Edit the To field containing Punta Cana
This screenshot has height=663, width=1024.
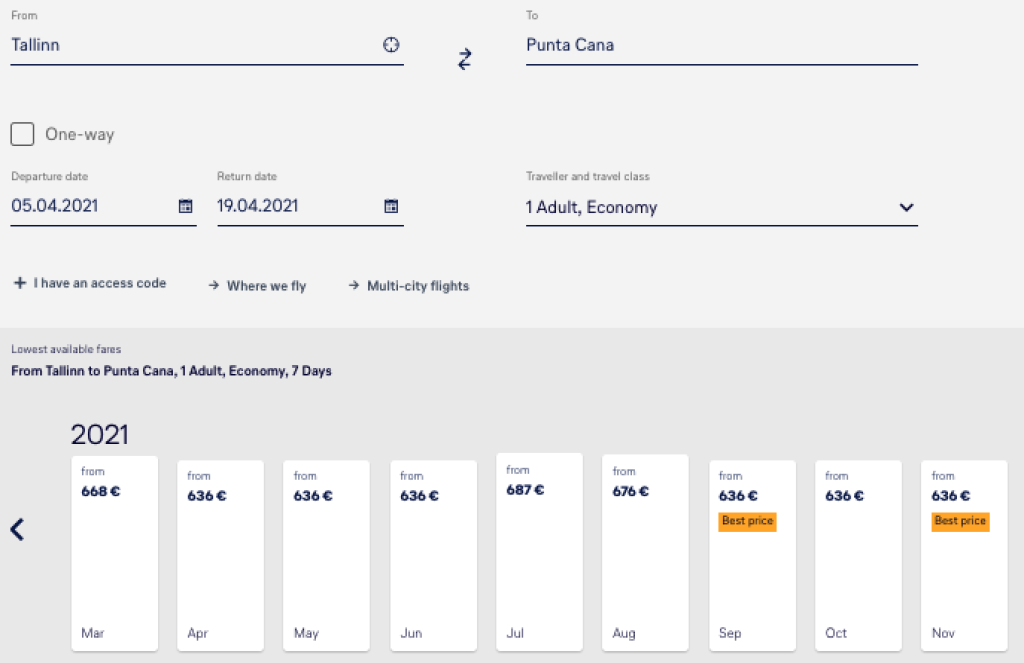click(x=720, y=45)
